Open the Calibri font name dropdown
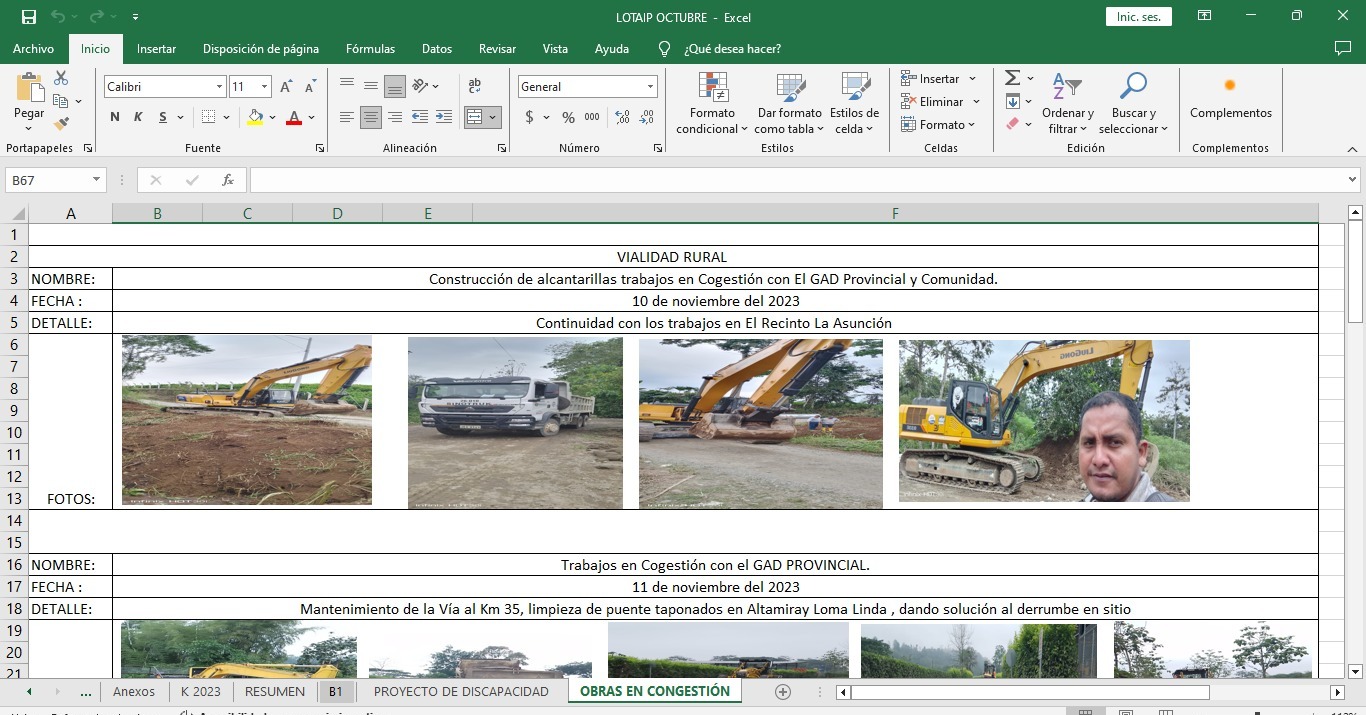The height and width of the screenshot is (715, 1366). pos(219,87)
